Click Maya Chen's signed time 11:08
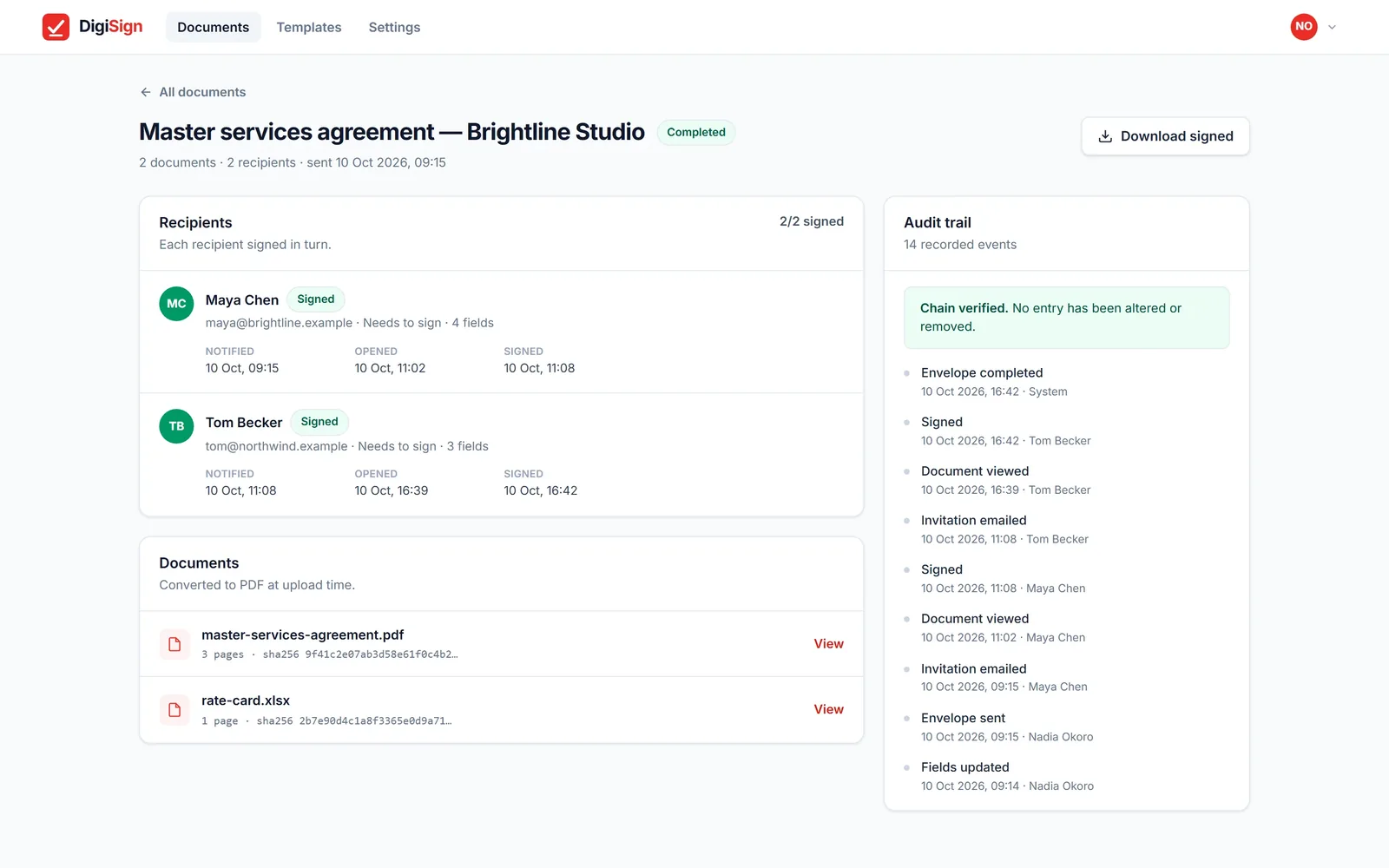The width and height of the screenshot is (1389, 868). click(539, 368)
